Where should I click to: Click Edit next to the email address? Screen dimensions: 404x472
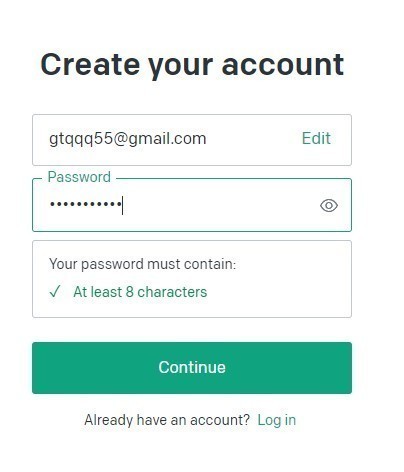click(316, 138)
